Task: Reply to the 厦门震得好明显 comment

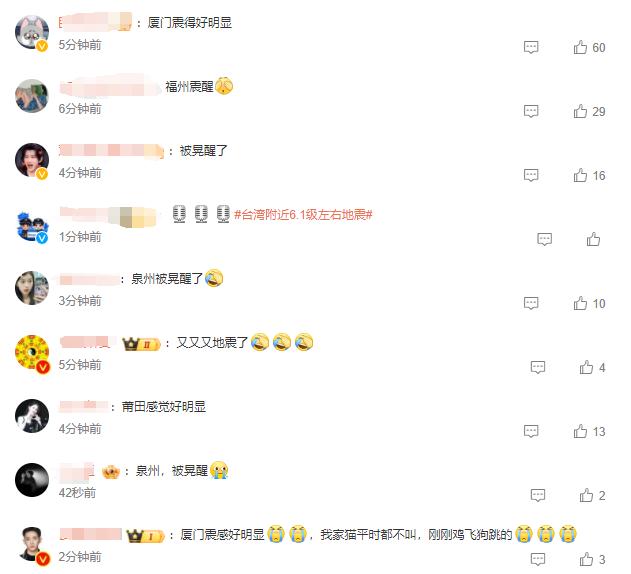Action: pyautogui.click(x=531, y=47)
